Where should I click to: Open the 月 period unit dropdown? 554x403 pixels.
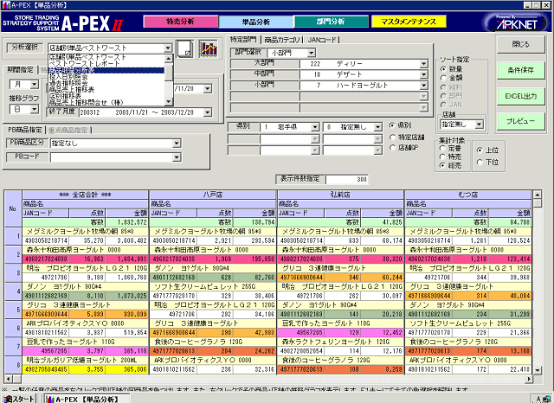point(34,84)
